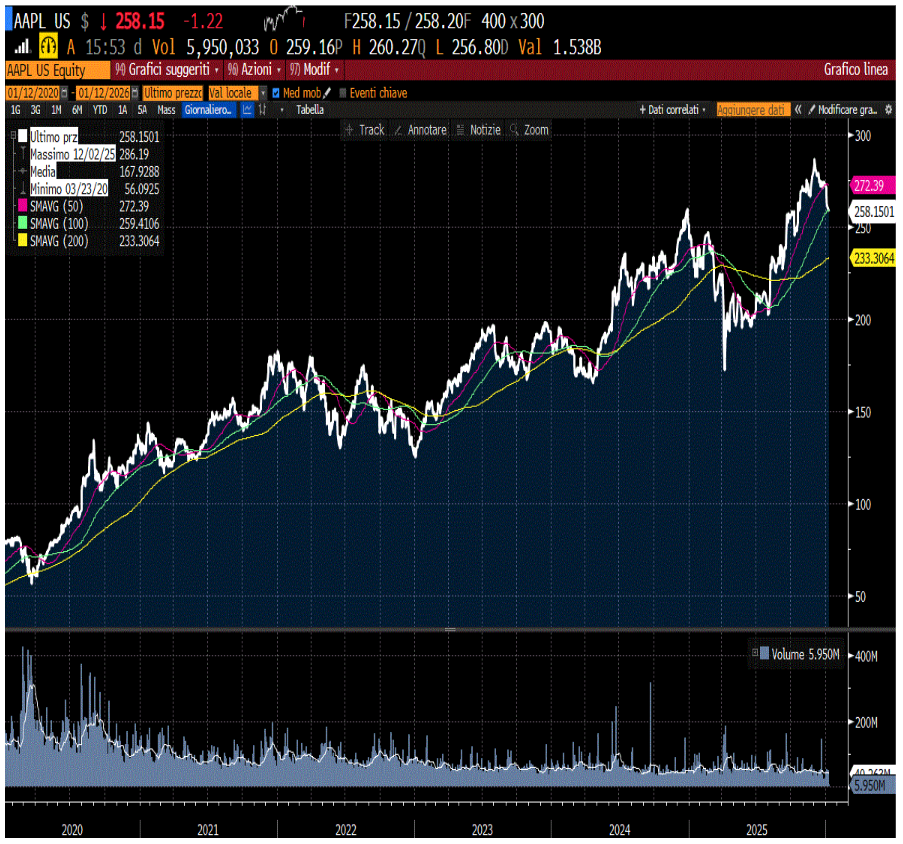The width and height of the screenshot is (903, 844).
Task: Click the Media average marker icon
Action: click(x=23, y=172)
